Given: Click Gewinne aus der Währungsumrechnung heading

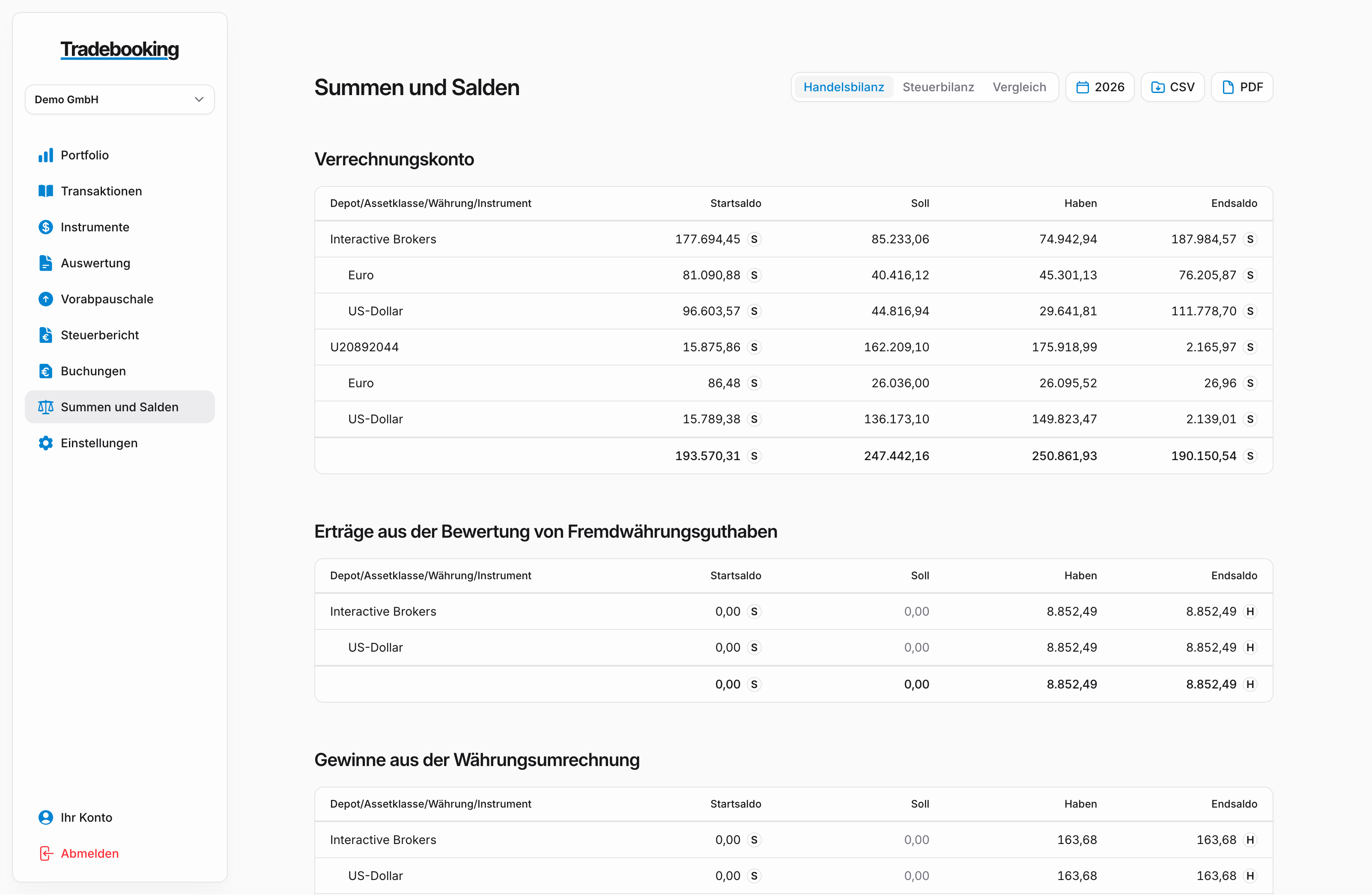Looking at the screenshot, I should [x=477, y=760].
